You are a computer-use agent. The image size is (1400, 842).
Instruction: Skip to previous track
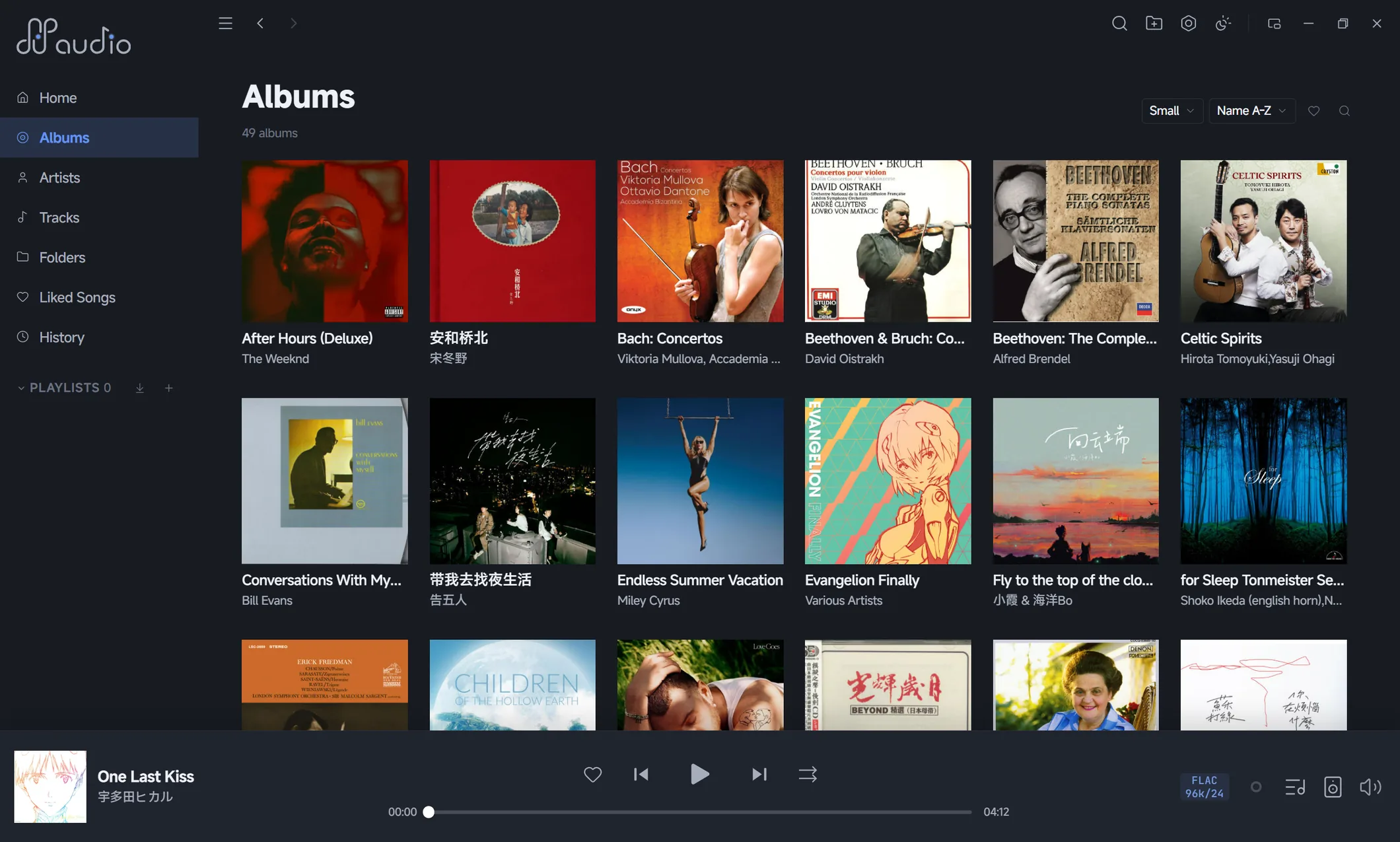[x=641, y=774]
